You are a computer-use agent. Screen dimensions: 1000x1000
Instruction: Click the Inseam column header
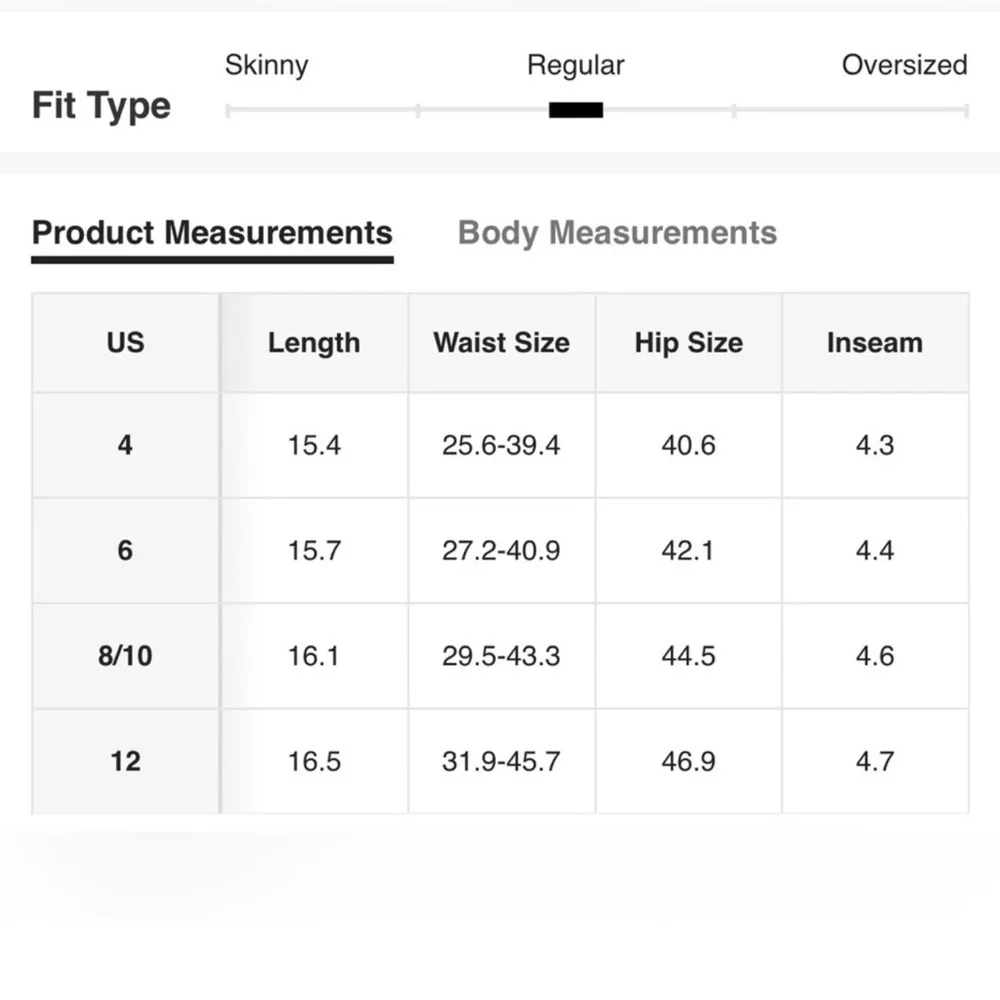coord(875,342)
